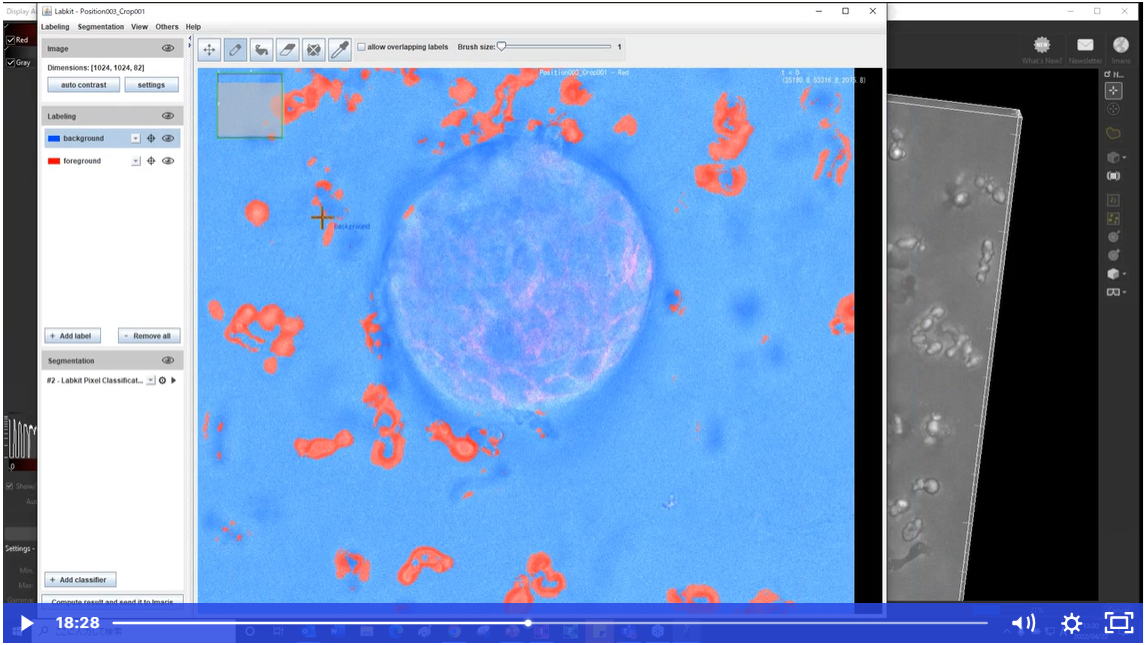Screen dimensions: 1145x645
Task: Select the eraser tool
Action: tap(288, 49)
